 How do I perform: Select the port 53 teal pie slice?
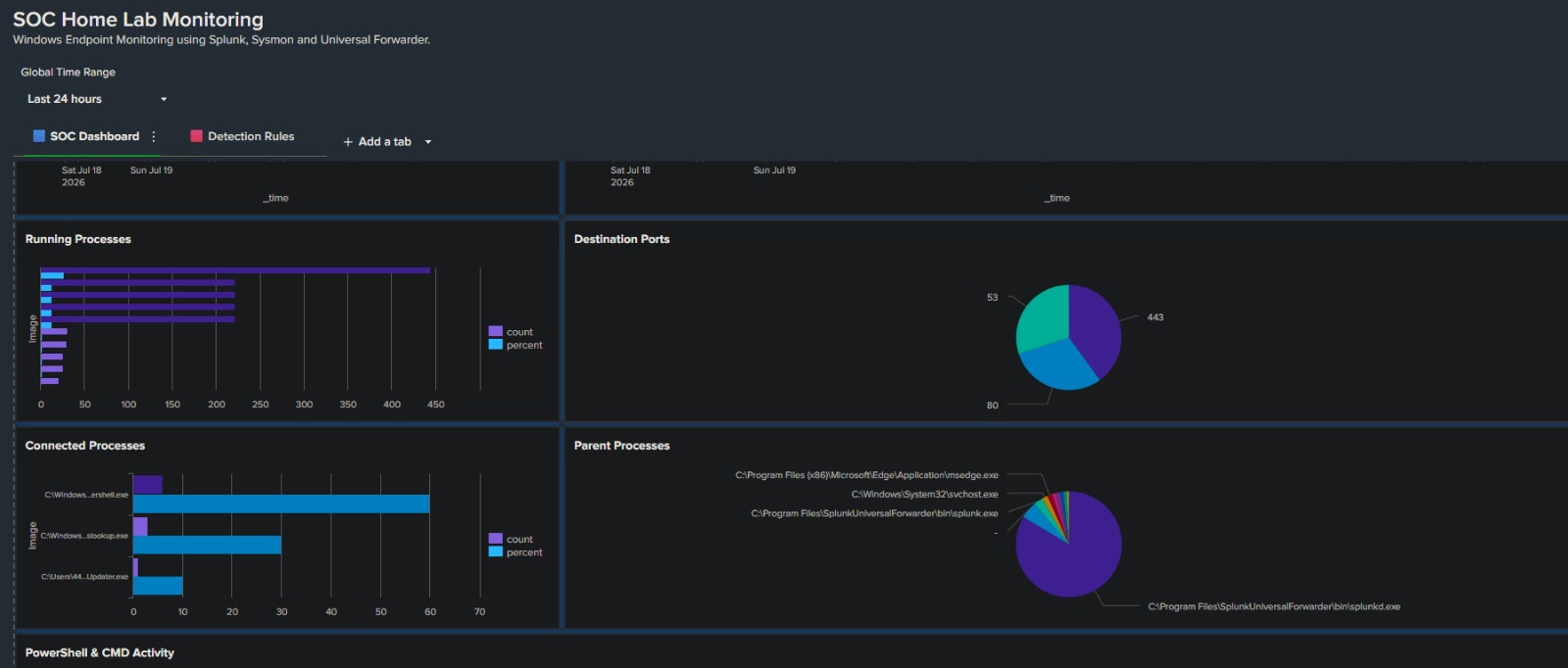tap(1041, 315)
